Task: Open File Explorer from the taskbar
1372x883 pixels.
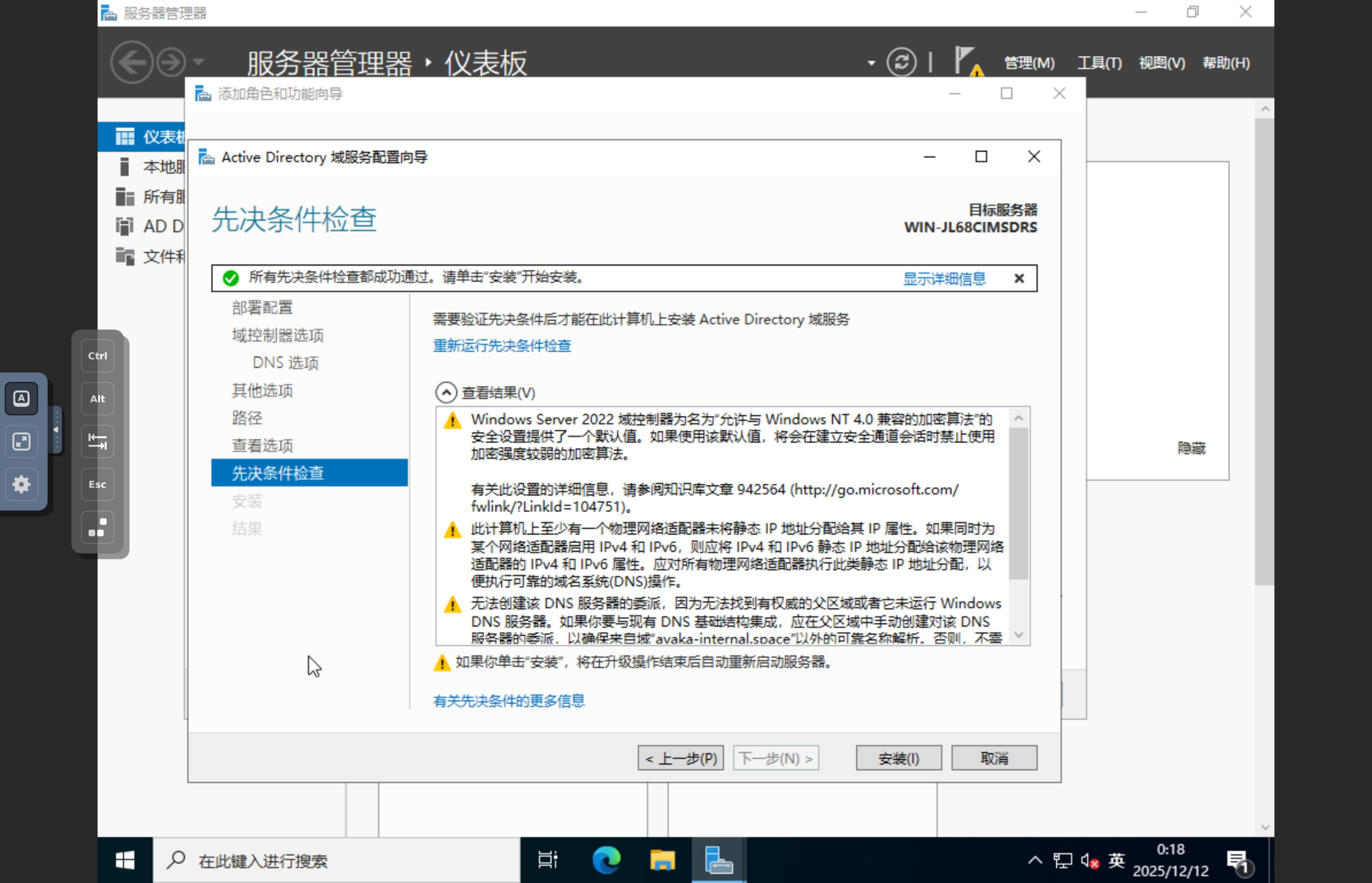Action: pos(662,860)
